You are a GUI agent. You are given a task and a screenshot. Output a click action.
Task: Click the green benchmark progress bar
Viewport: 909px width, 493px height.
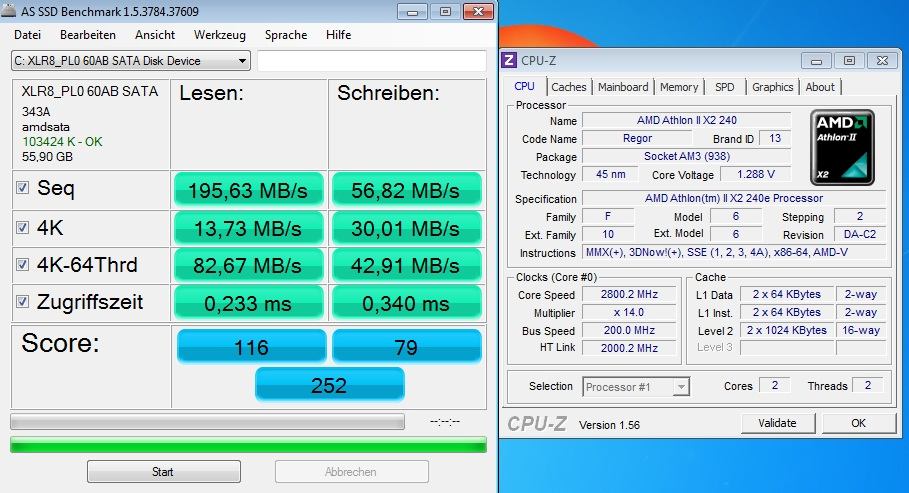248,445
